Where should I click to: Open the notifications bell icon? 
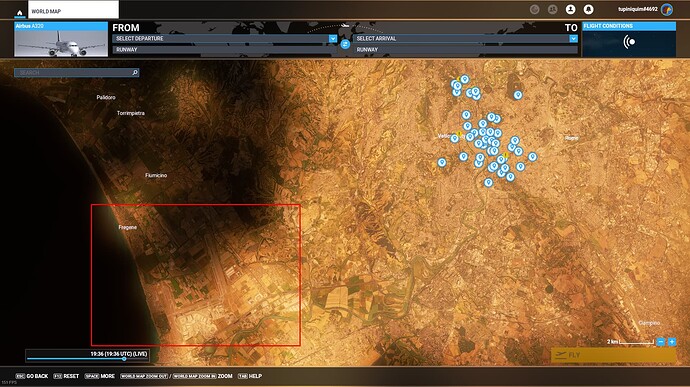click(x=588, y=9)
